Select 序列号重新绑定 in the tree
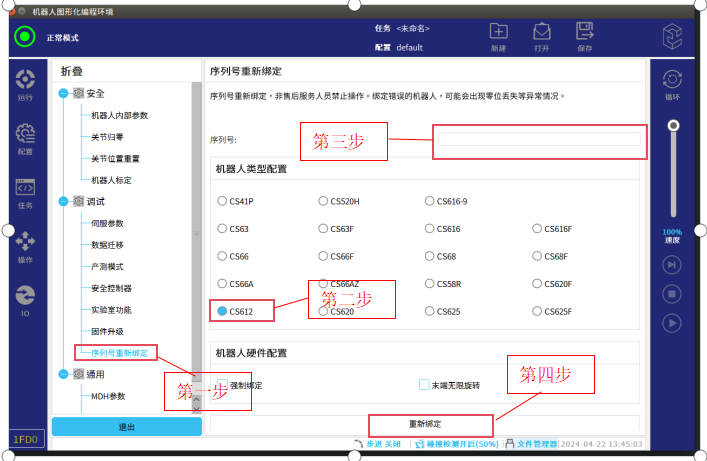707x461 pixels. pyautogui.click(x=119, y=353)
